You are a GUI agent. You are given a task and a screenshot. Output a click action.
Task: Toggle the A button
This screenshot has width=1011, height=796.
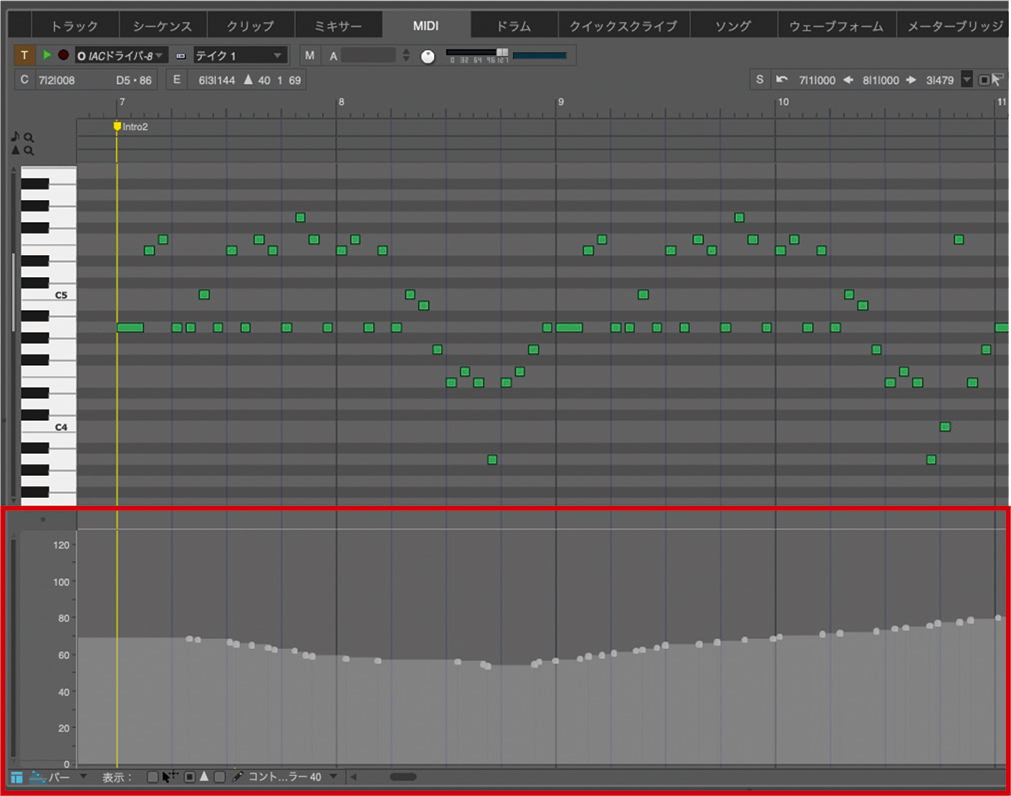tap(333, 56)
